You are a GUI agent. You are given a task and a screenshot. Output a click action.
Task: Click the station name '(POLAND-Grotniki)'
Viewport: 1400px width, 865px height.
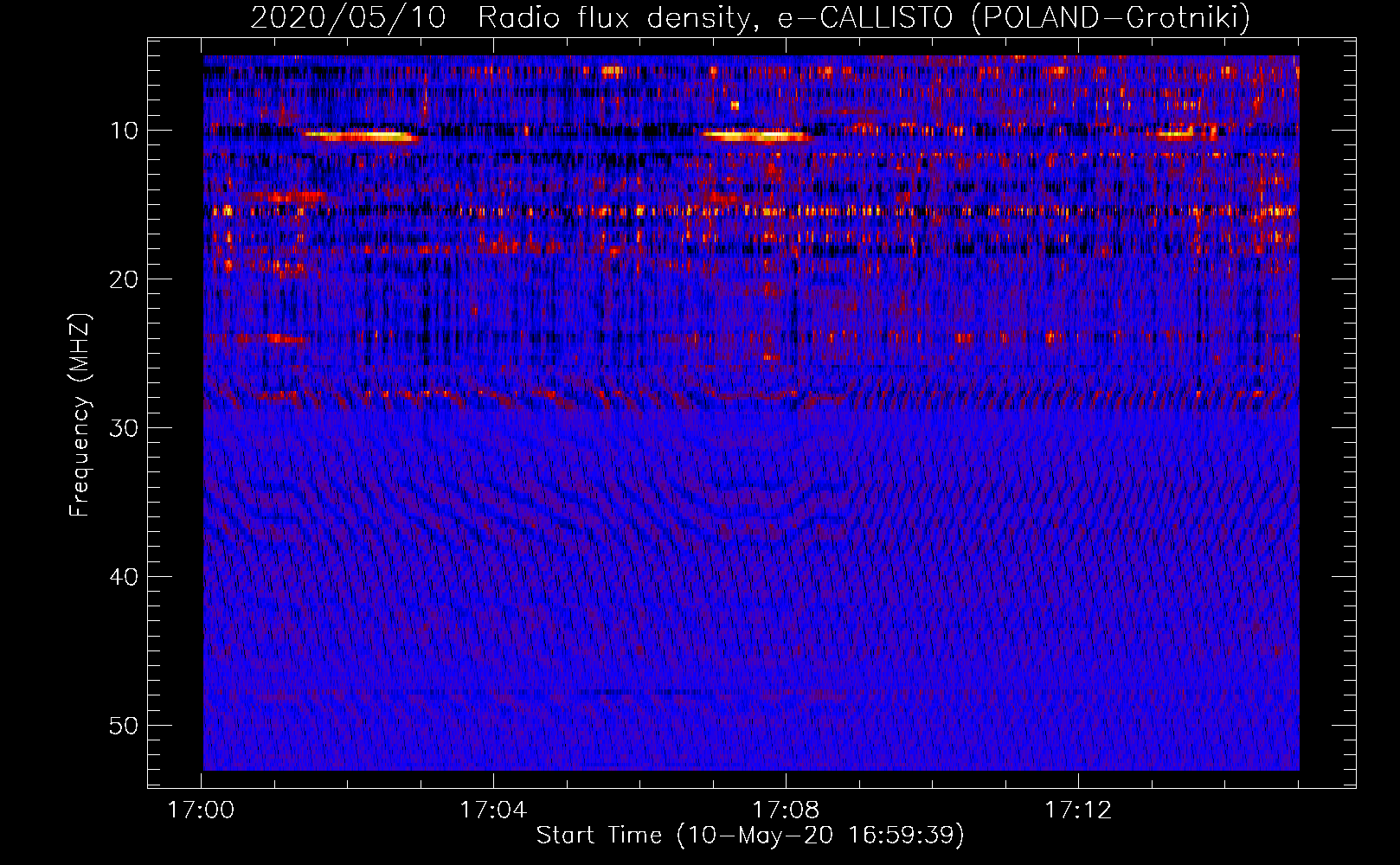click(1111, 17)
